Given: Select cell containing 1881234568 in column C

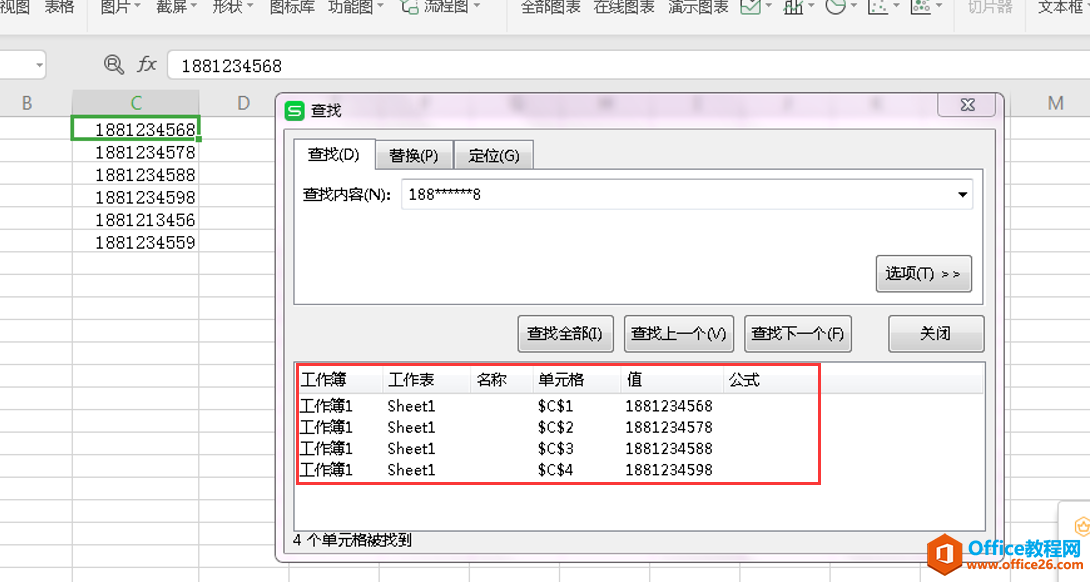Looking at the screenshot, I should pyautogui.click(x=136, y=129).
